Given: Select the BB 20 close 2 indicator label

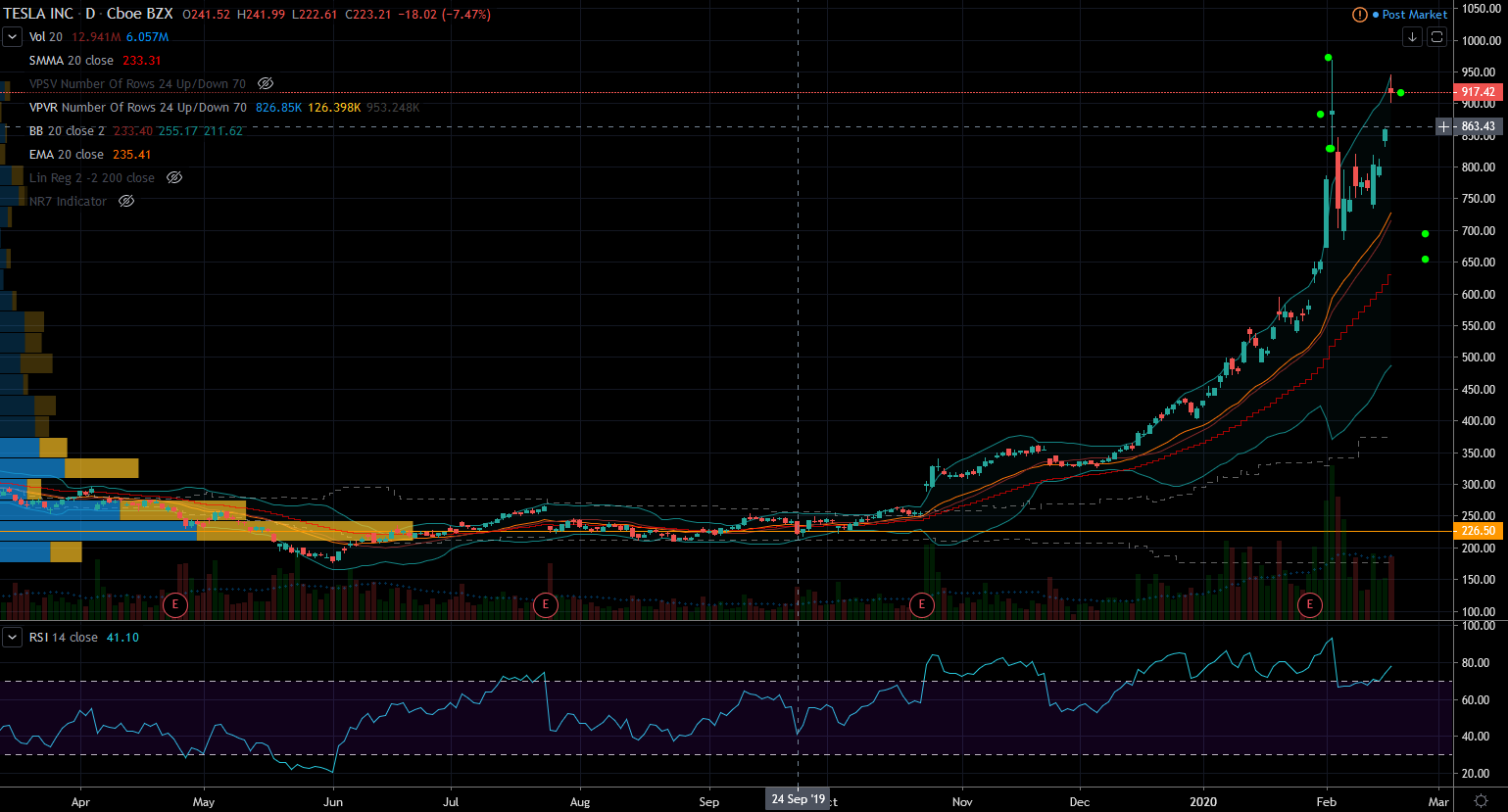Looking at the screenshot, I should point(67,131).
